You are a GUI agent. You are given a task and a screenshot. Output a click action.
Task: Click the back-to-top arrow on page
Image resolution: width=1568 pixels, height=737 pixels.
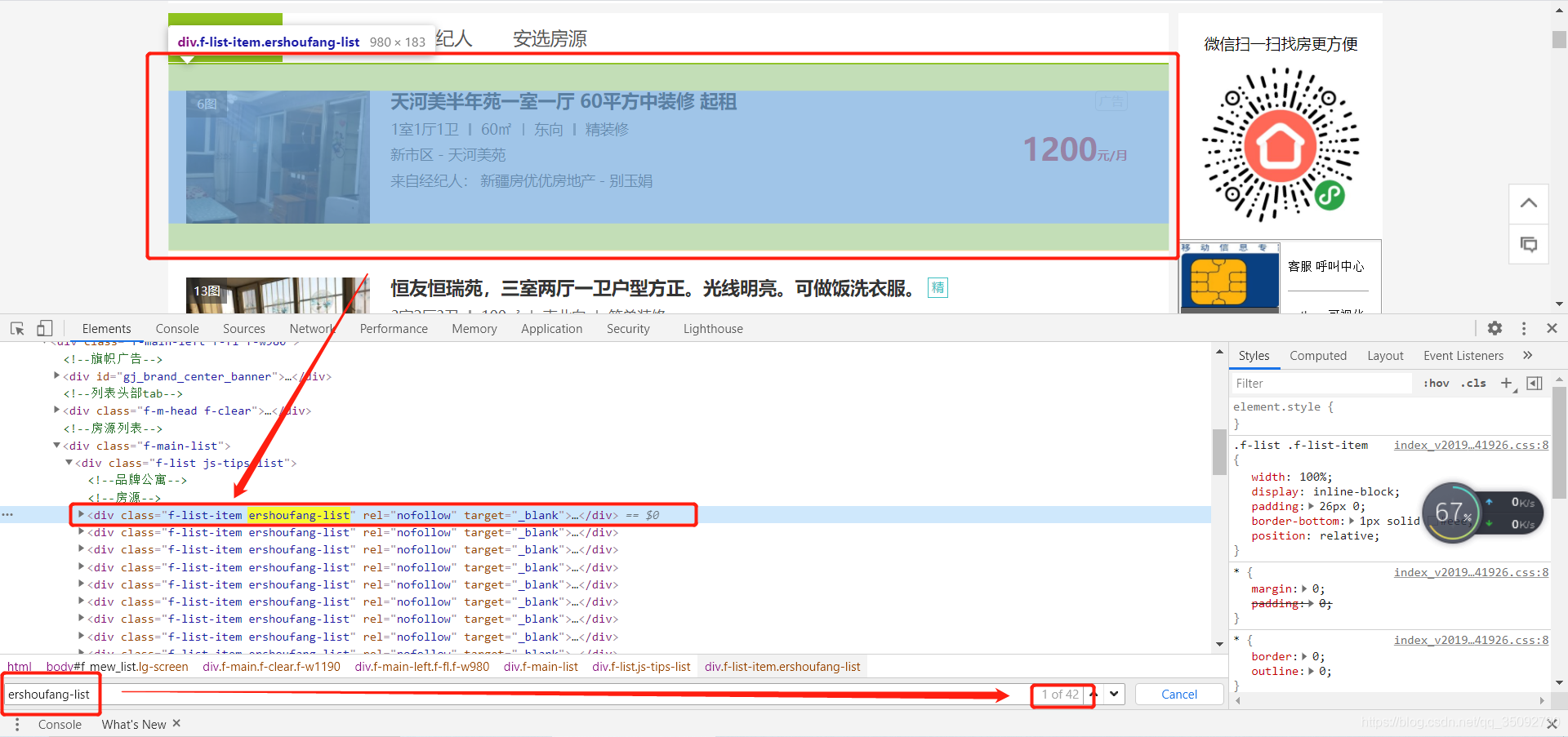point(1529,203)
